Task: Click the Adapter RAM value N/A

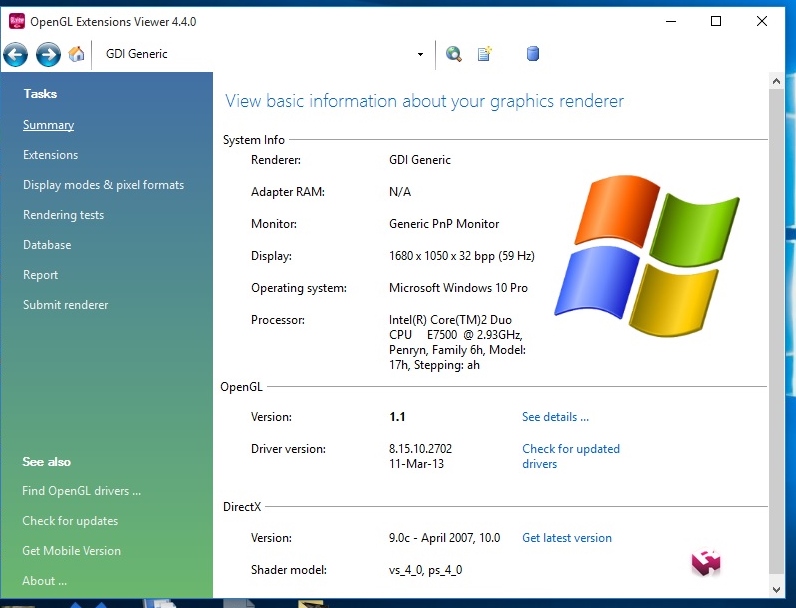Action: (x=400, y=192)
